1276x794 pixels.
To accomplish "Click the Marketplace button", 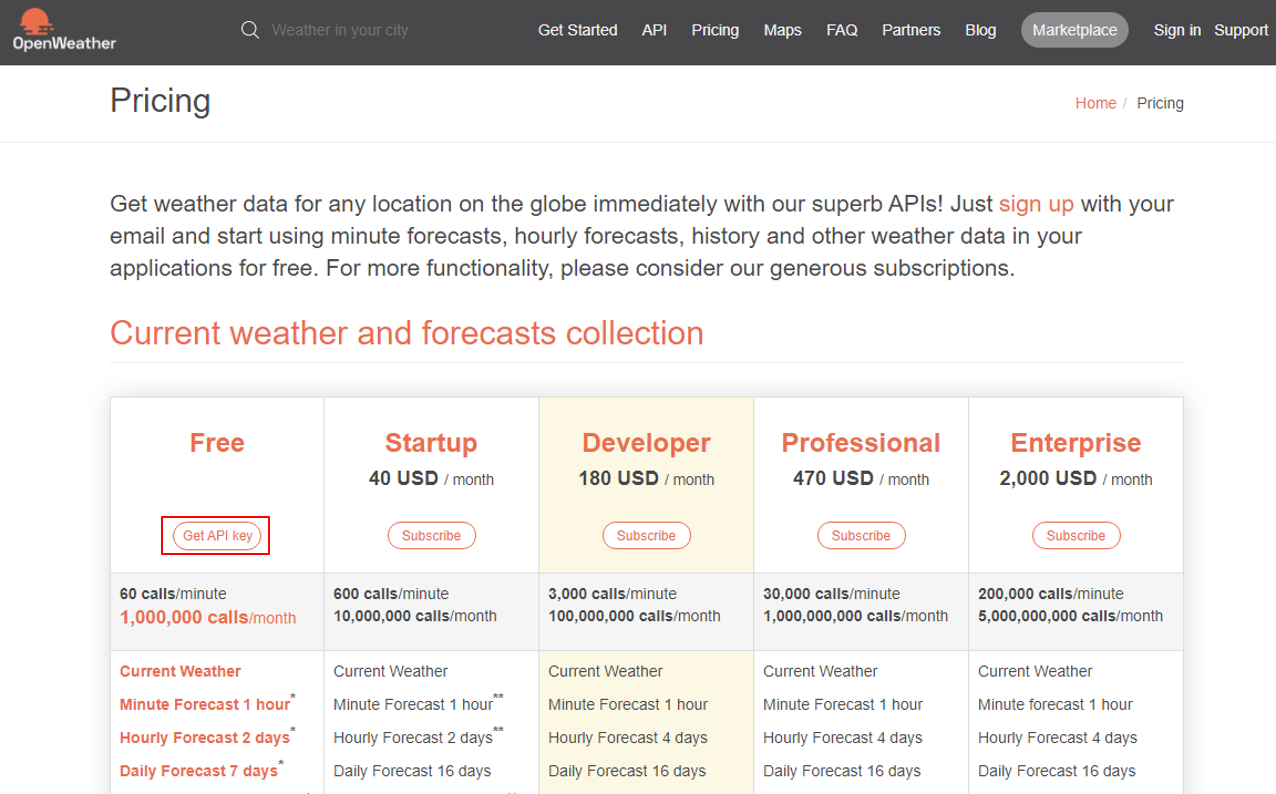I will pos(1074,30).
